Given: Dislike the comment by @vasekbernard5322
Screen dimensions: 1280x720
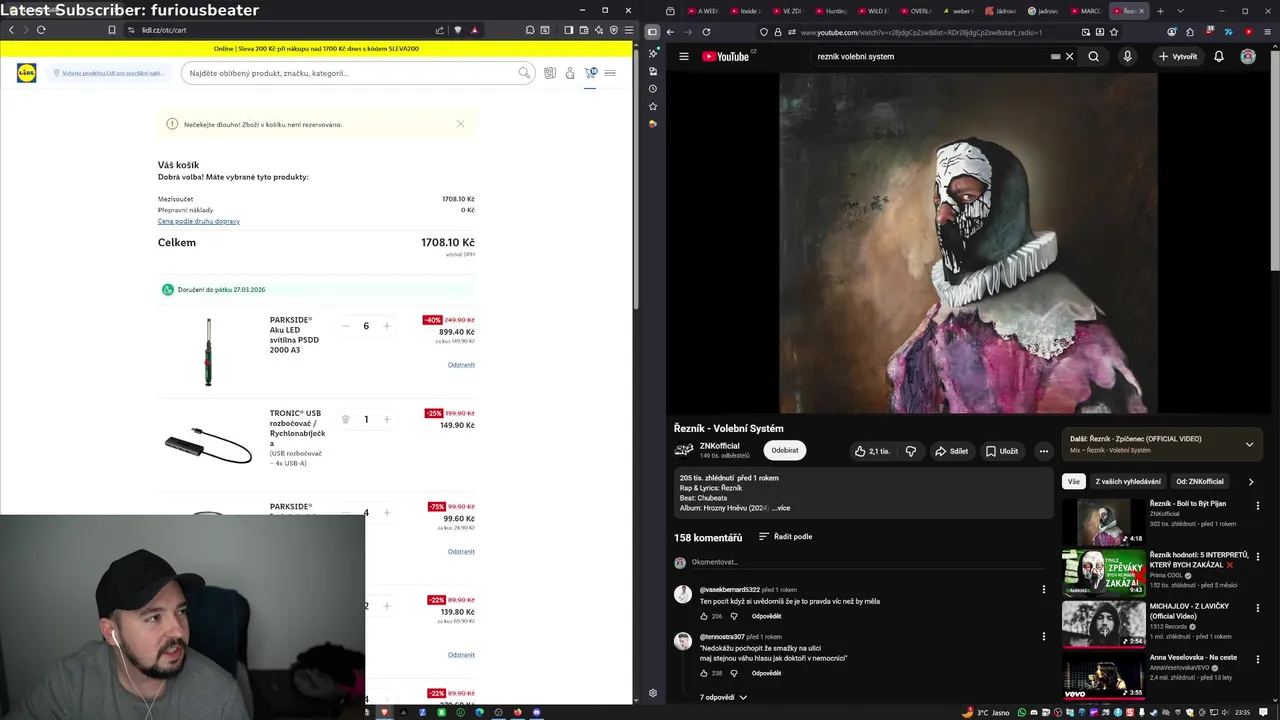Looking at the screenshot, I should (x=734, y=616).
